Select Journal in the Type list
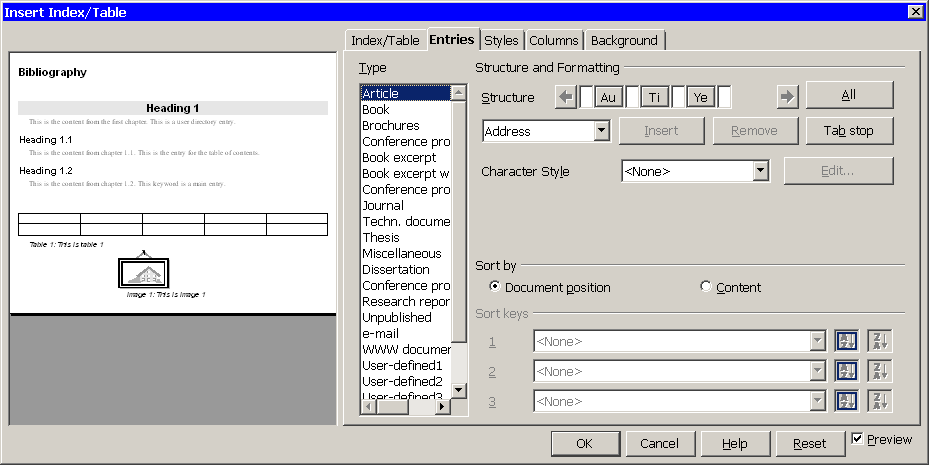Viewport: 929px width, 465px height. point(406,206)
